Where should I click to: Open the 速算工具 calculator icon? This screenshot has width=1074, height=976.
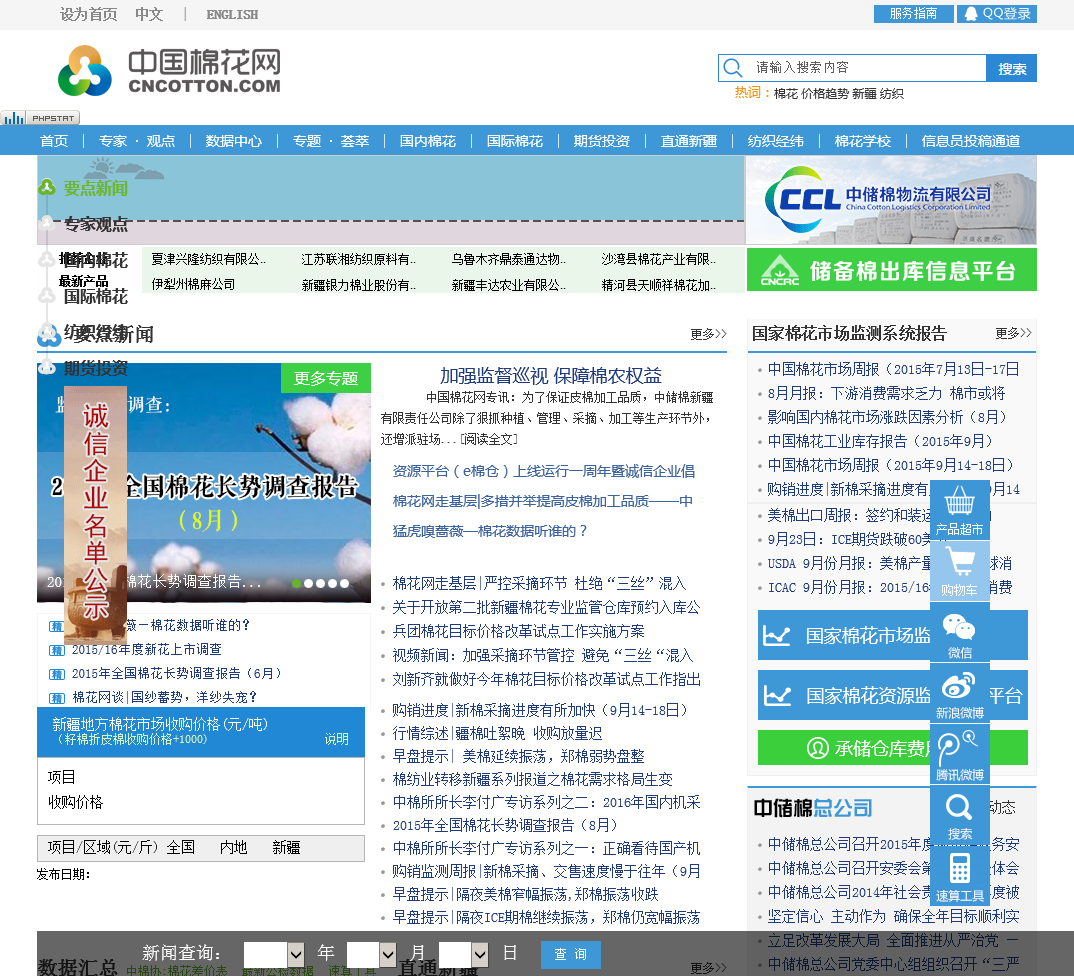click(x=959, y=876)
